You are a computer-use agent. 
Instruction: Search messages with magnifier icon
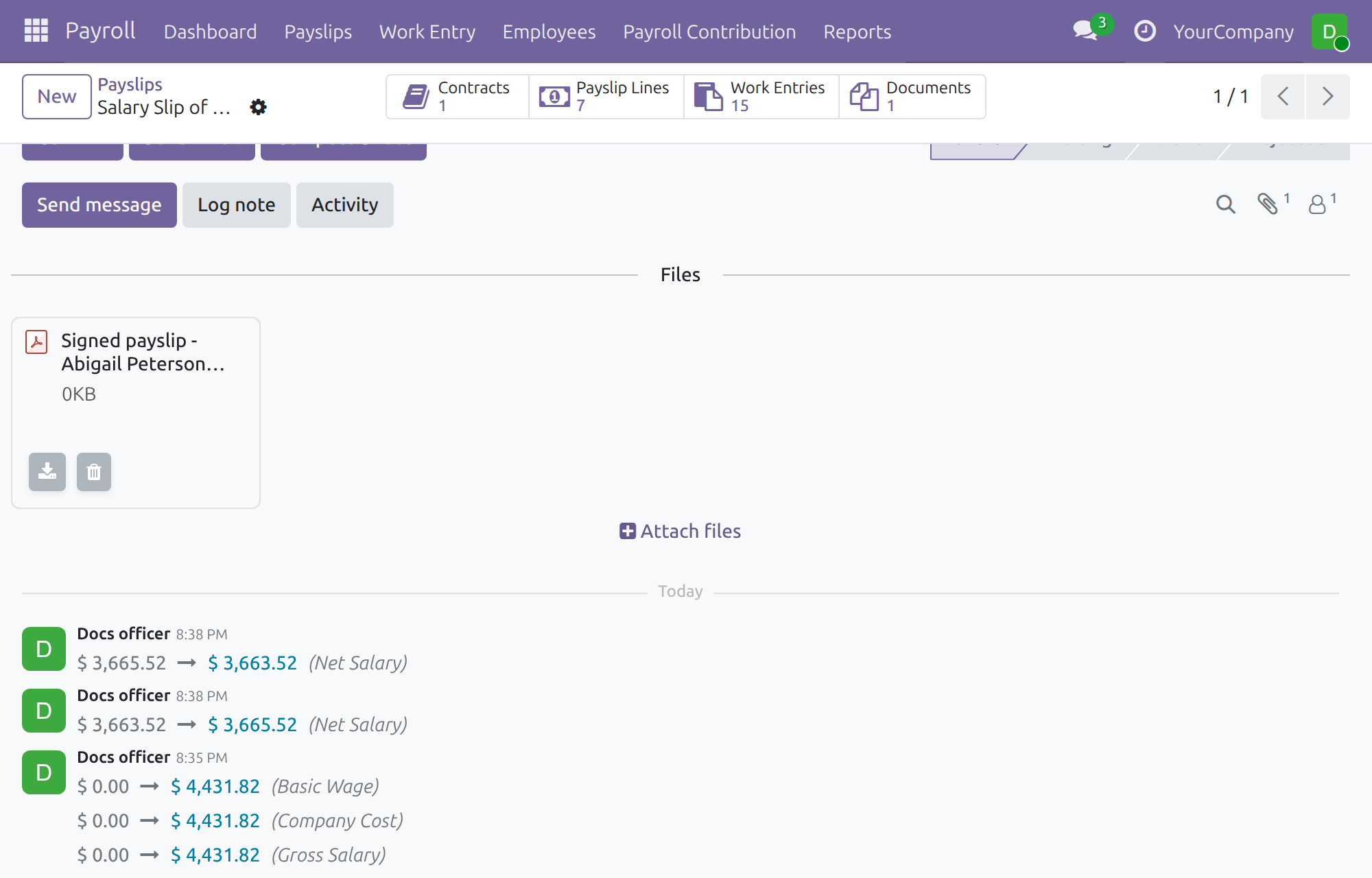tap(1225, 204)
